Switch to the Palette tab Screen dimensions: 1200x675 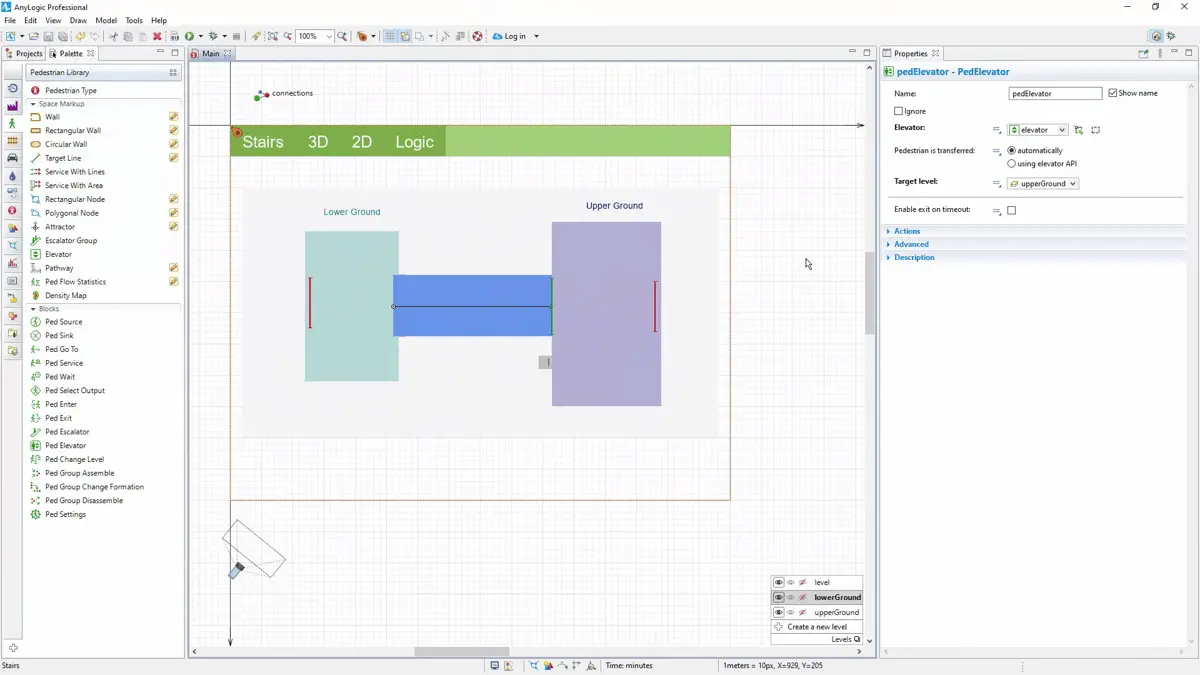click(71, 54)
